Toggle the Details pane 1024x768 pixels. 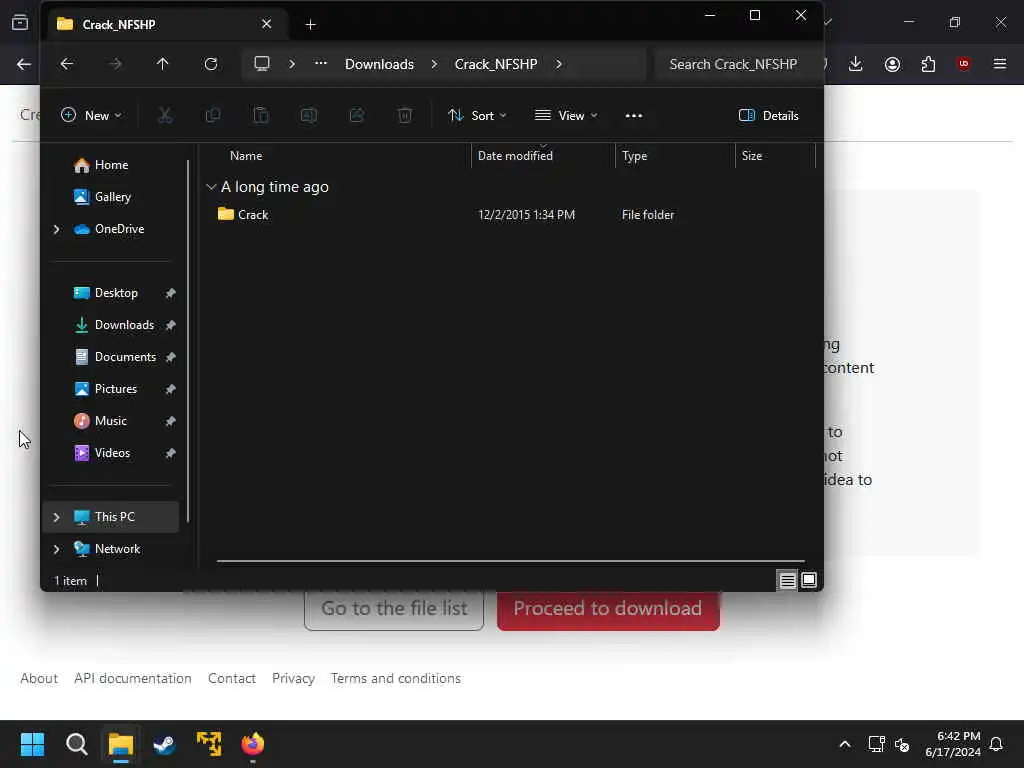click(x=769, y=116)
